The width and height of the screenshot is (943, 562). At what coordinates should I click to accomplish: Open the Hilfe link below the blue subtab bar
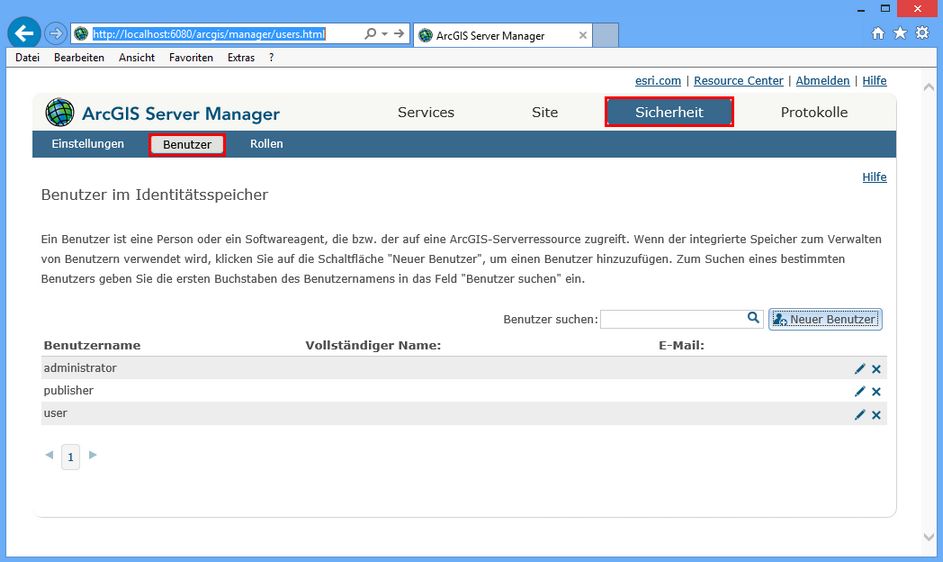pyautogui.click(x=874, y=177)
